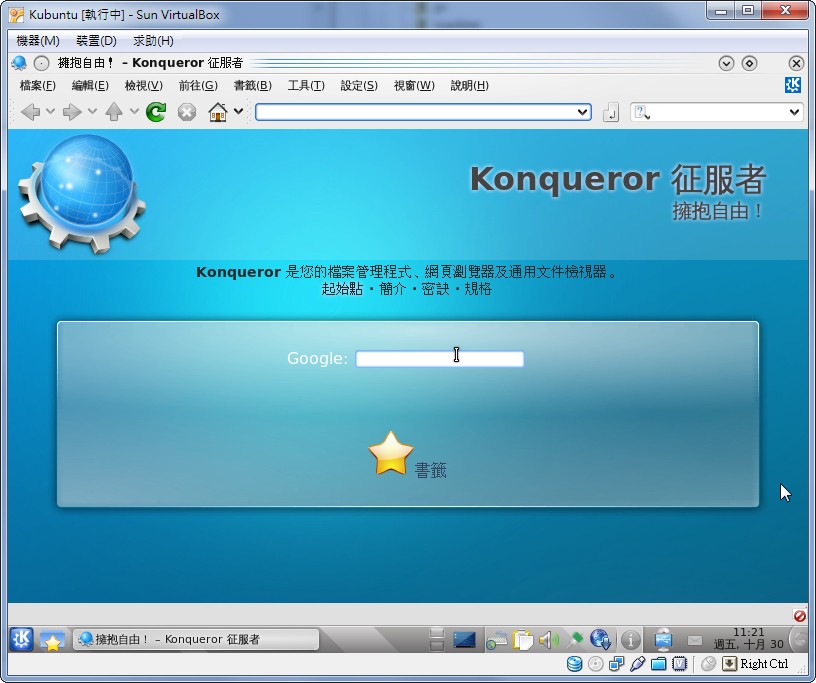Open the Klipper clipboard tray icon
This screenshot has height=683, width=816.
523,639
